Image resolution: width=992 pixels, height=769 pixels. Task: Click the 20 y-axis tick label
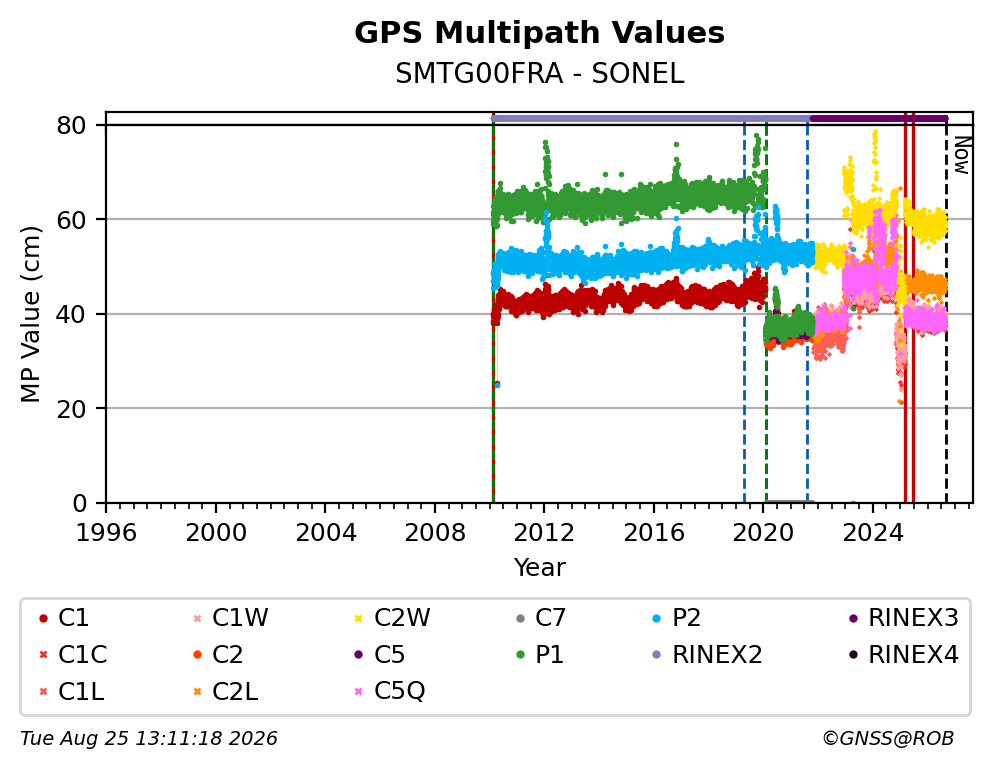pyautogui.click(x=71, y=409)
